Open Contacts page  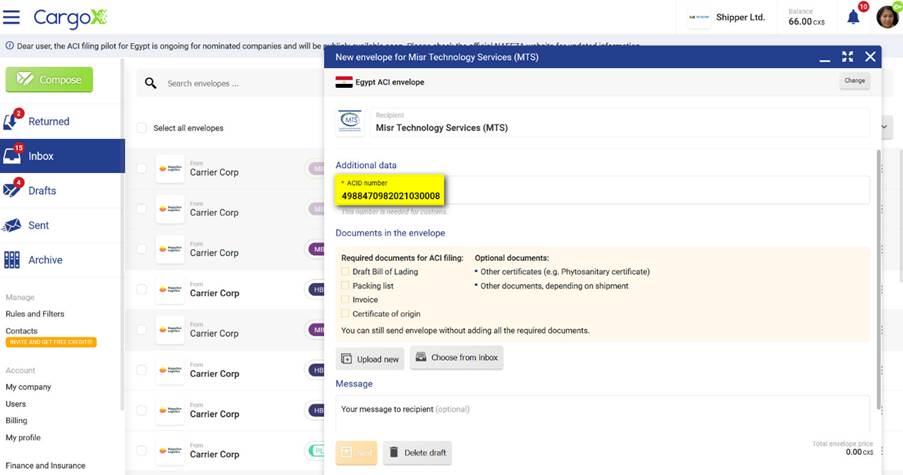(x=21, y=331)
